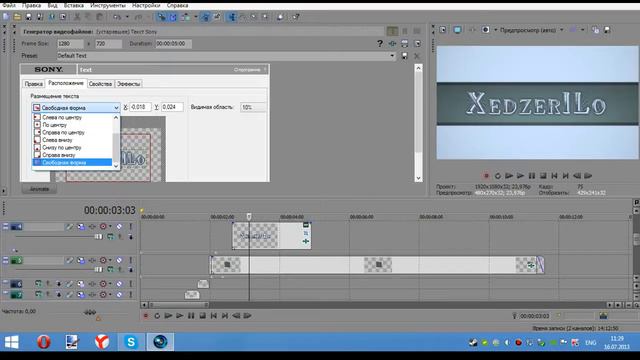Click the X position field in text placement
This screenshot has height=360, width=640.
point(140,107)
